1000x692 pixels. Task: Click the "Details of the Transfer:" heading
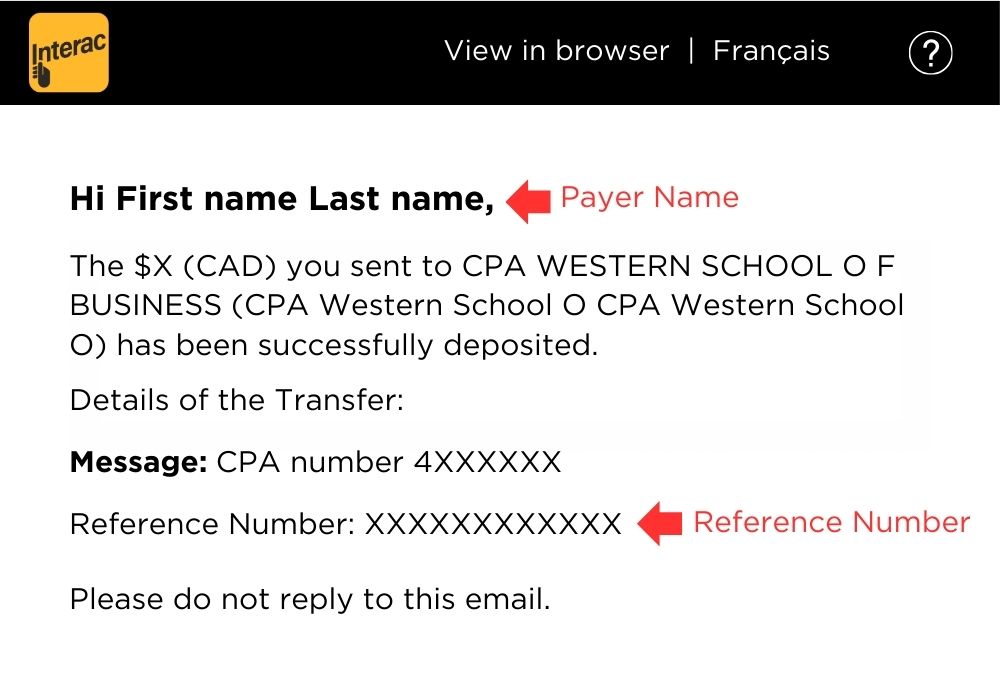[x=236, y=401]
